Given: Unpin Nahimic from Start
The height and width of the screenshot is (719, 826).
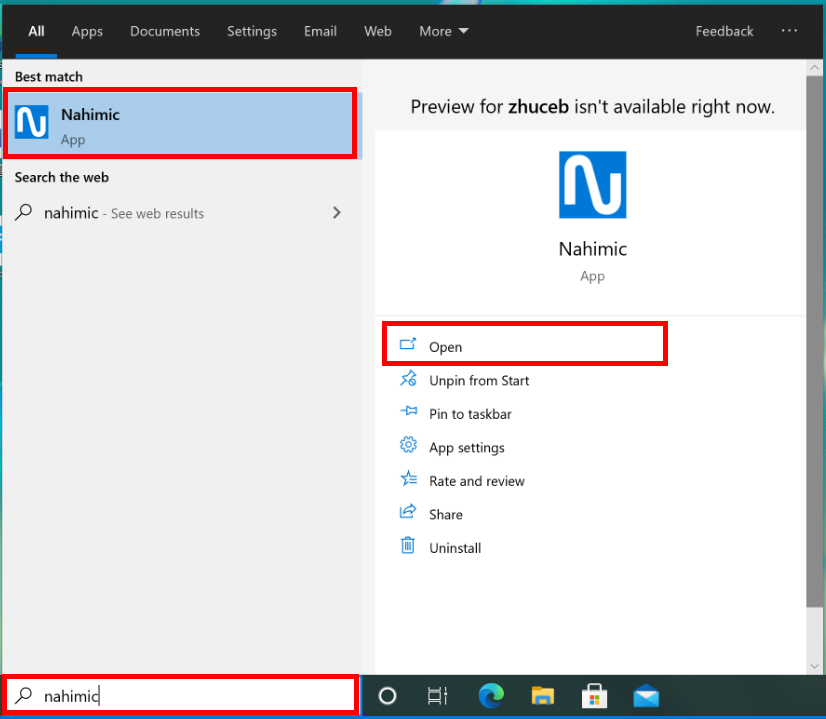Looking at the screenshot, I should 478,381.
